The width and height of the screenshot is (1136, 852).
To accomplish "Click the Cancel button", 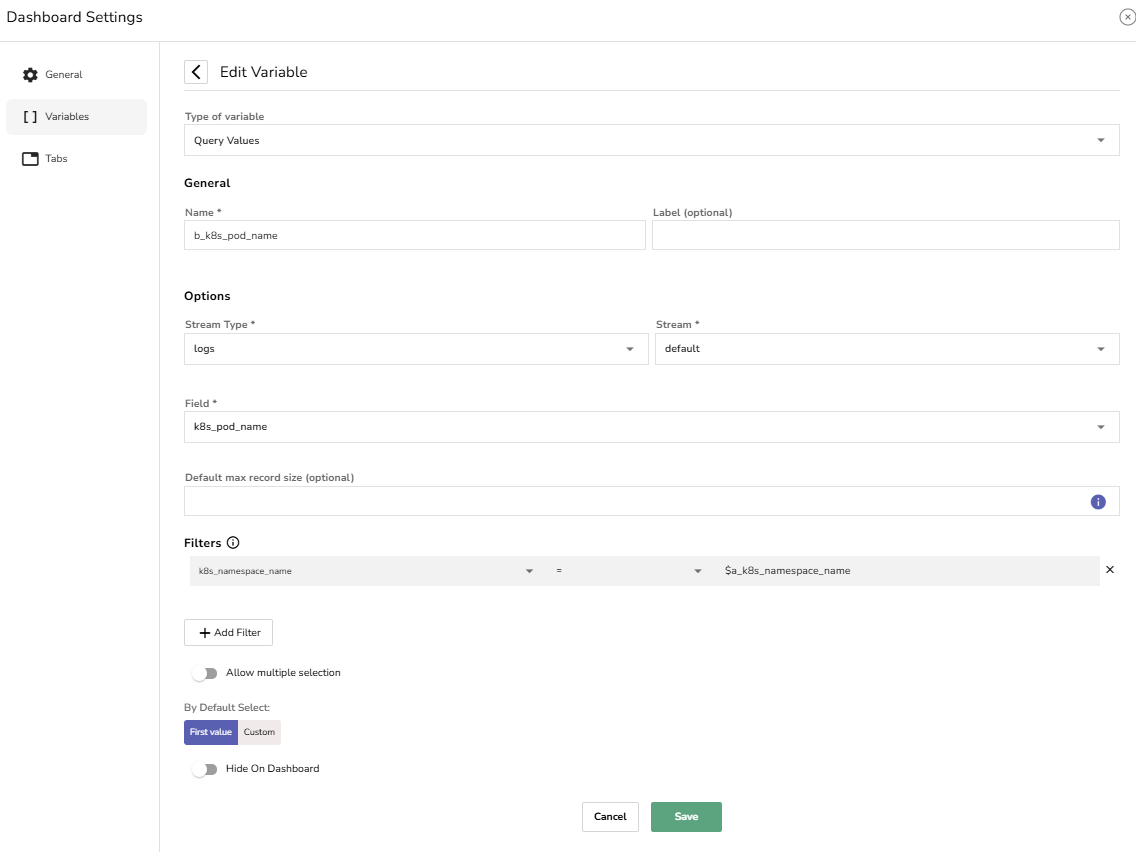I will (610, 817).
